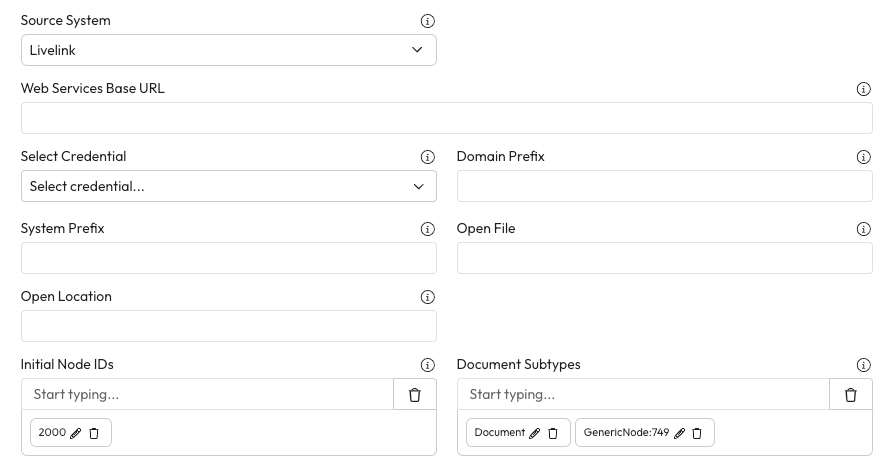Show info for Open Location
The image size is (895, 472).
428,297
